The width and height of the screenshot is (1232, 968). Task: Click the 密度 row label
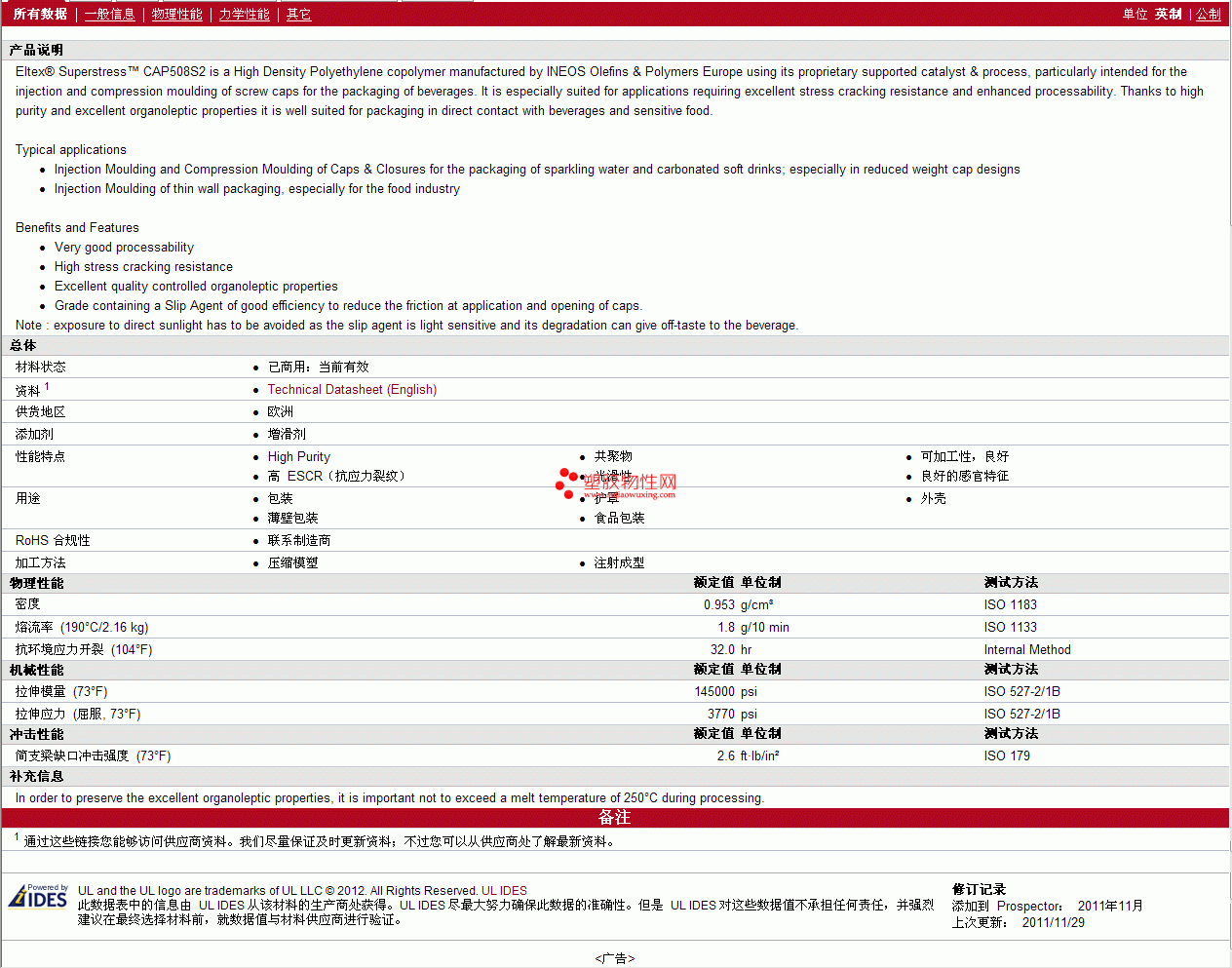click(28, 604)
